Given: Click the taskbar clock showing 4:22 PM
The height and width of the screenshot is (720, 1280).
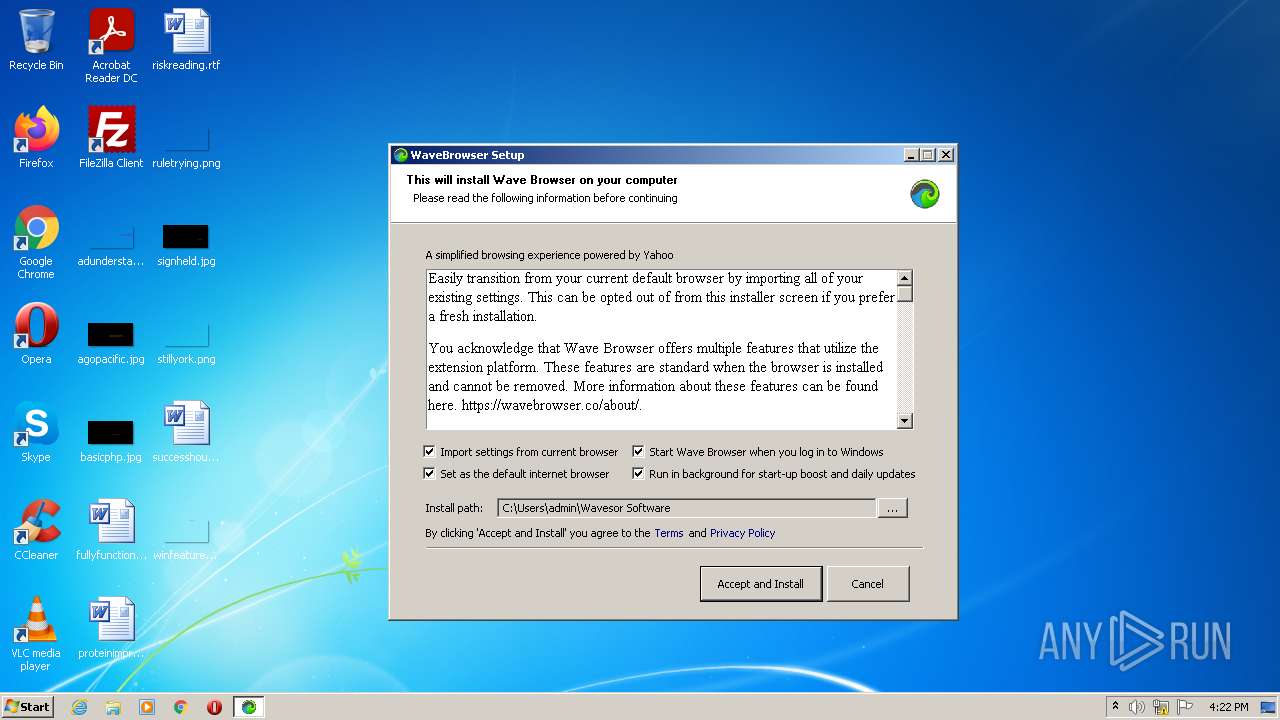Looking at the screenshot, I should click(x=1228, y=707).
